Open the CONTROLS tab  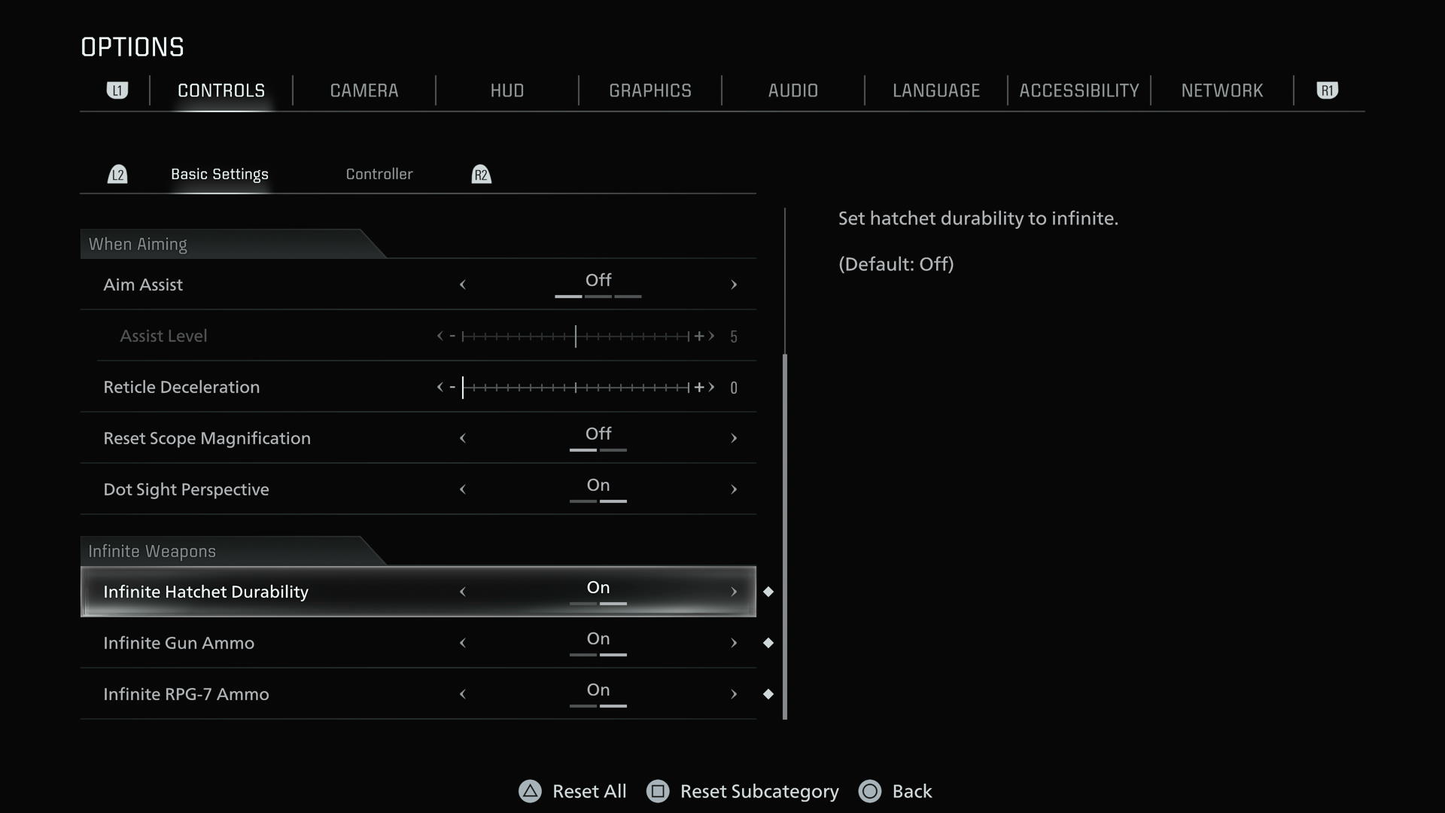click(221, 90)
